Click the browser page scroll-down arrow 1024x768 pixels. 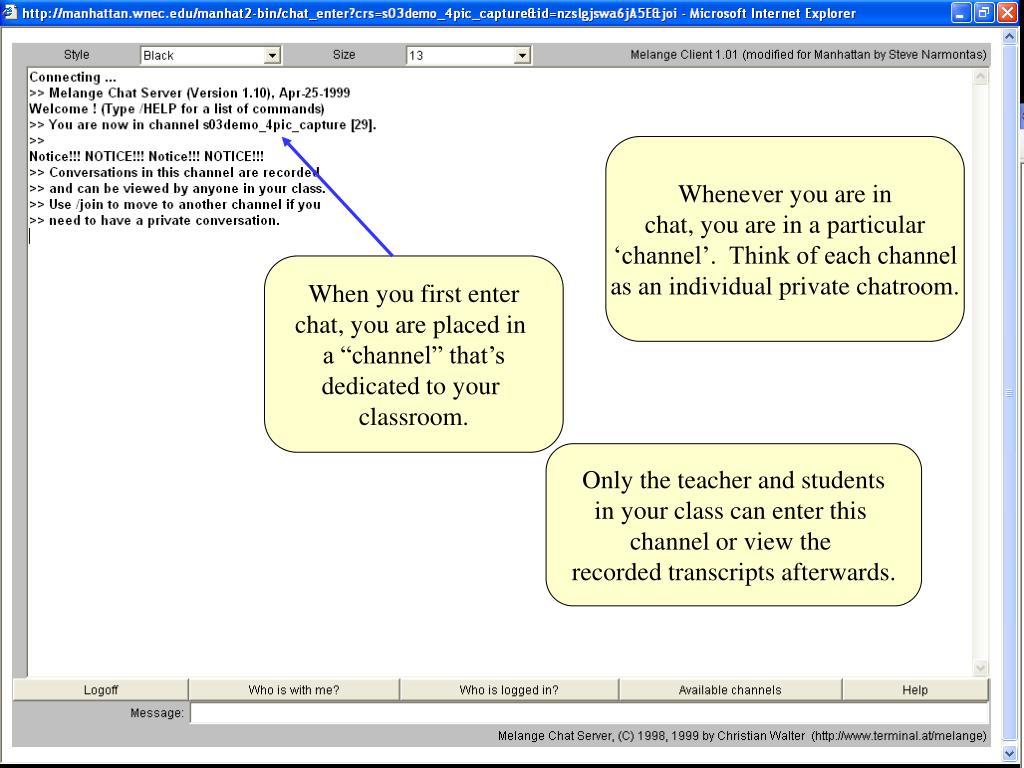(1010, 752)
